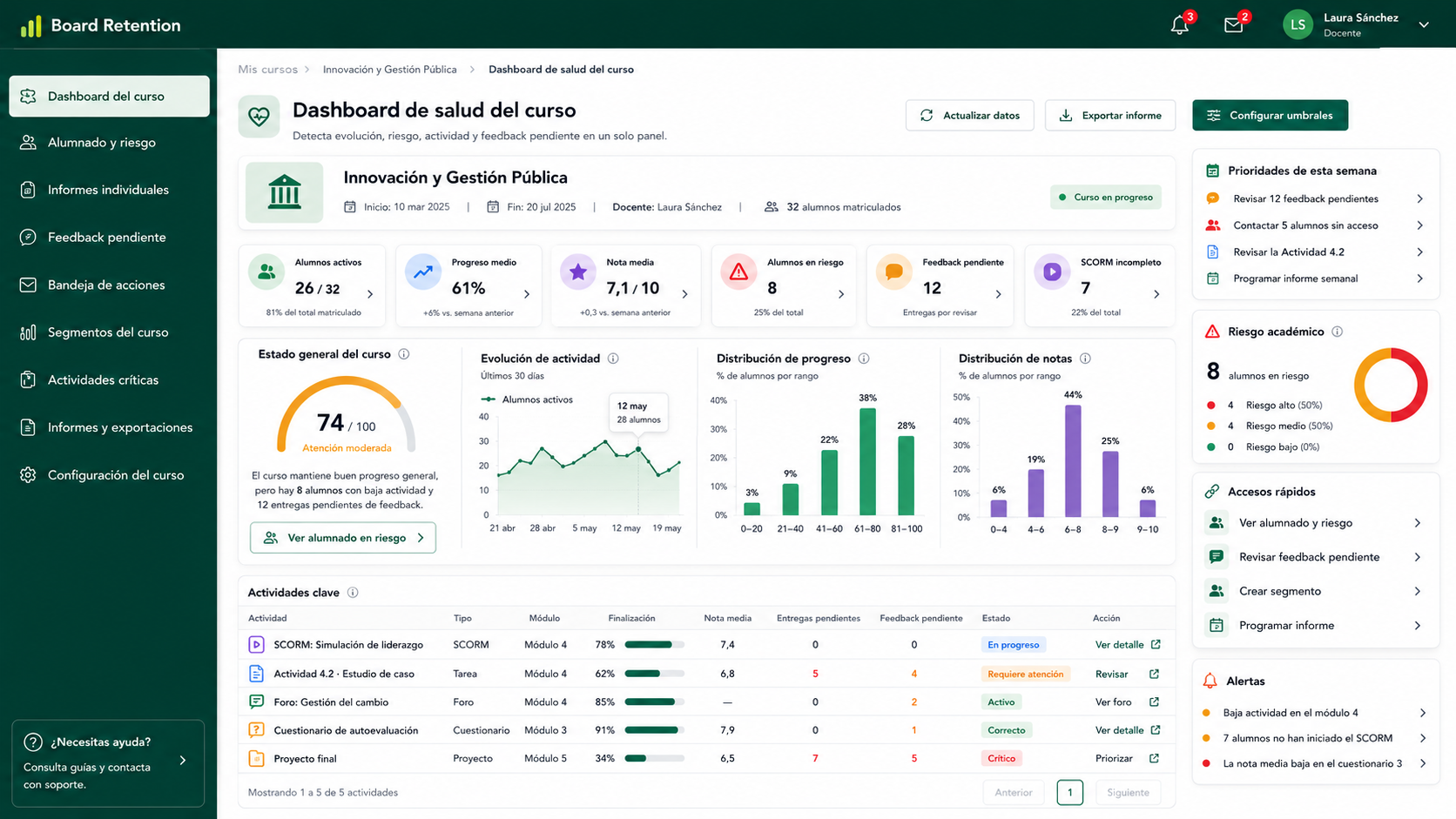Click the Cuestionario de autoevaluación row icon
1456x819 pixels.
[256, 730]
